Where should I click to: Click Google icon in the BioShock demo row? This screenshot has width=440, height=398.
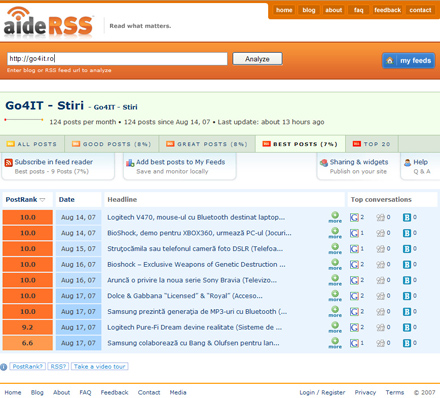[x=354, y=233]
